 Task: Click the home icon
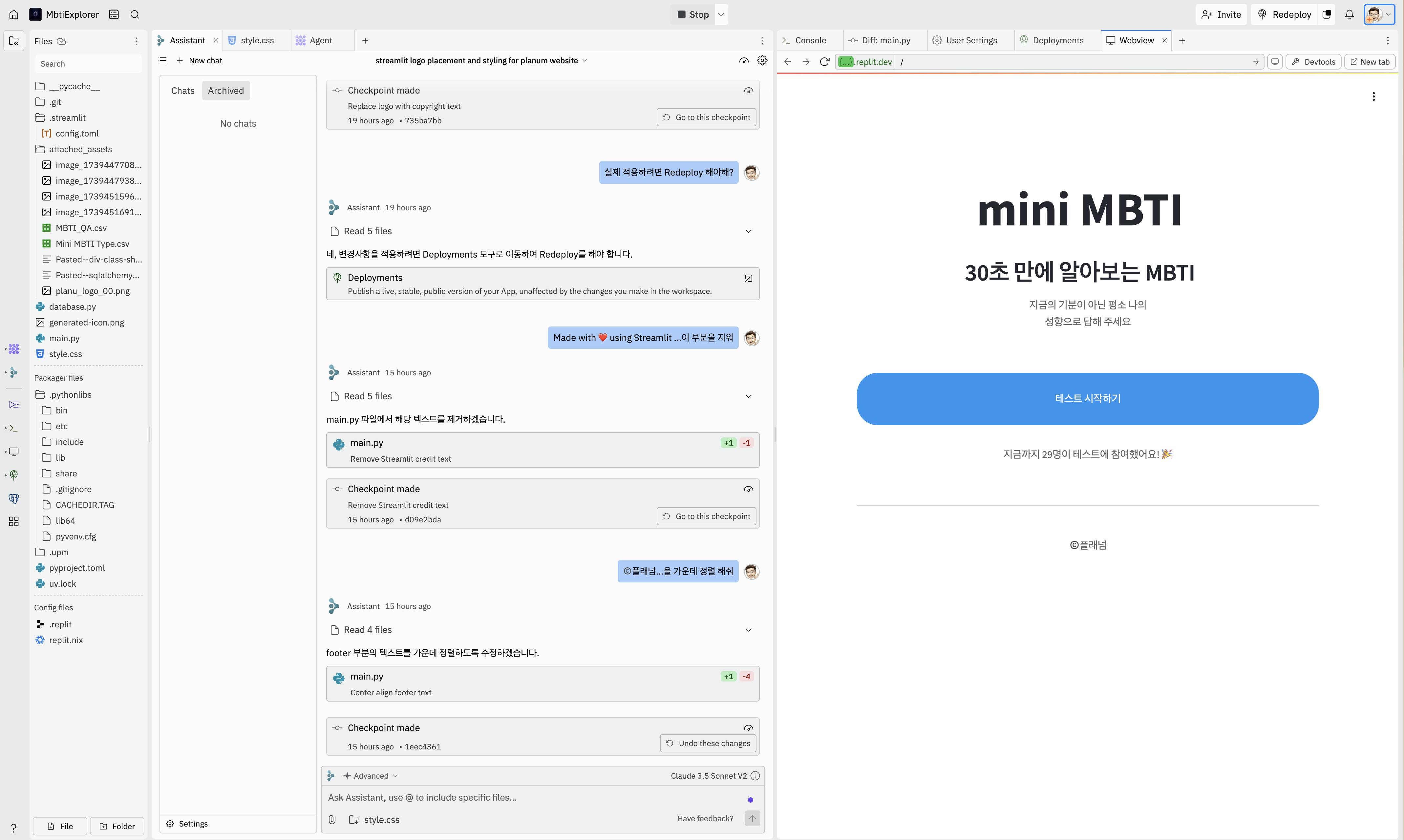[x=13, y=15]
